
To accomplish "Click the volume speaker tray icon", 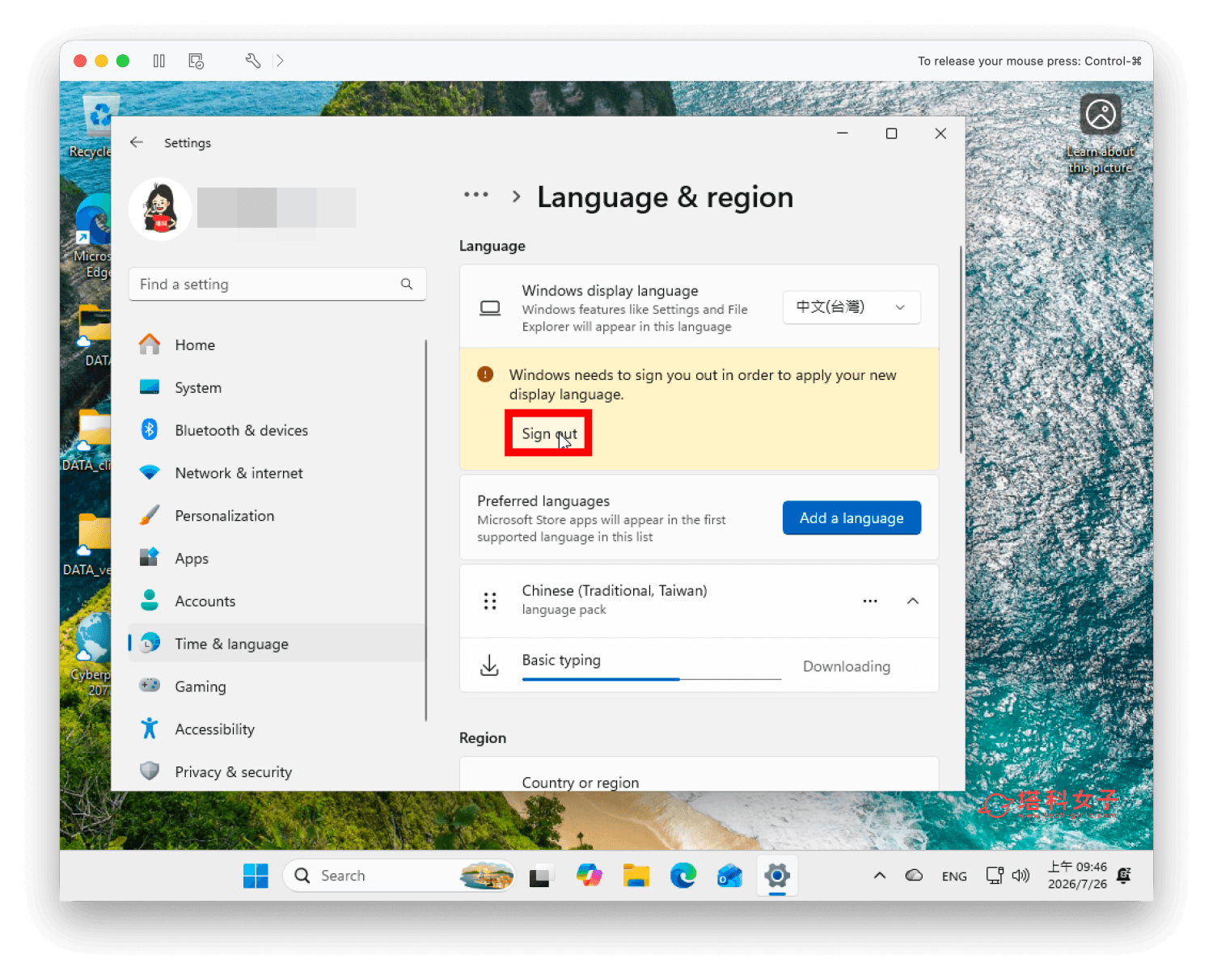I will pos(1021,876).
